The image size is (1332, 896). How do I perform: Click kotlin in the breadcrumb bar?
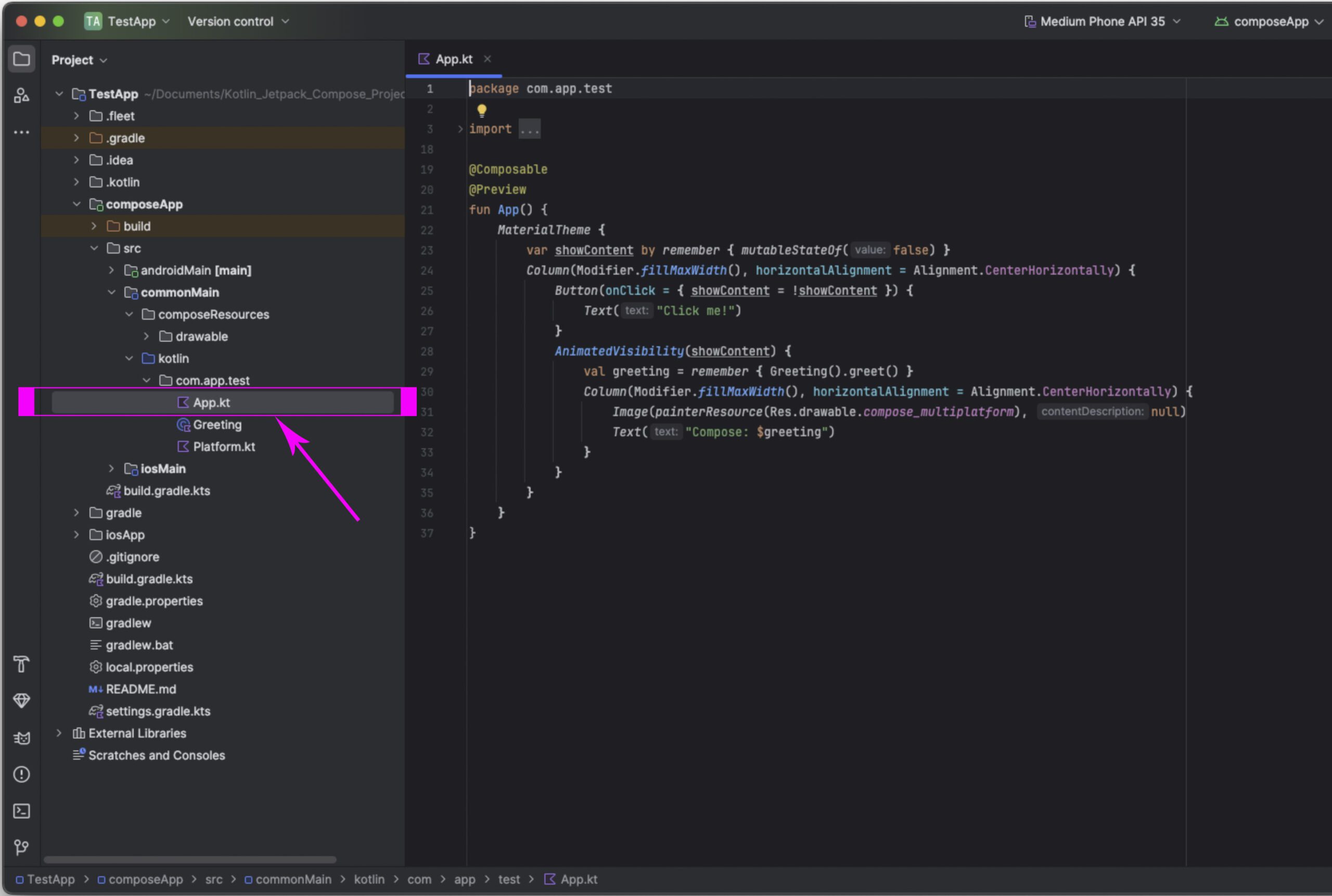pos(369,879)
